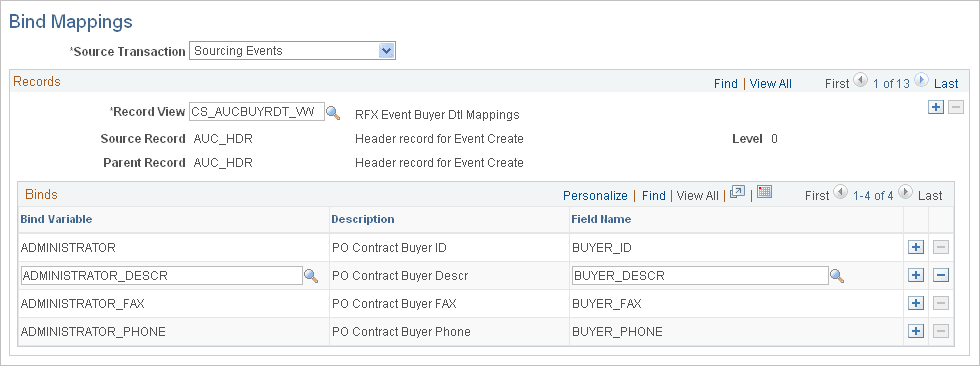Open lookup for BUYER_DESCR field name
Viewport: 980px width, 366px height.
coord(837,276)
